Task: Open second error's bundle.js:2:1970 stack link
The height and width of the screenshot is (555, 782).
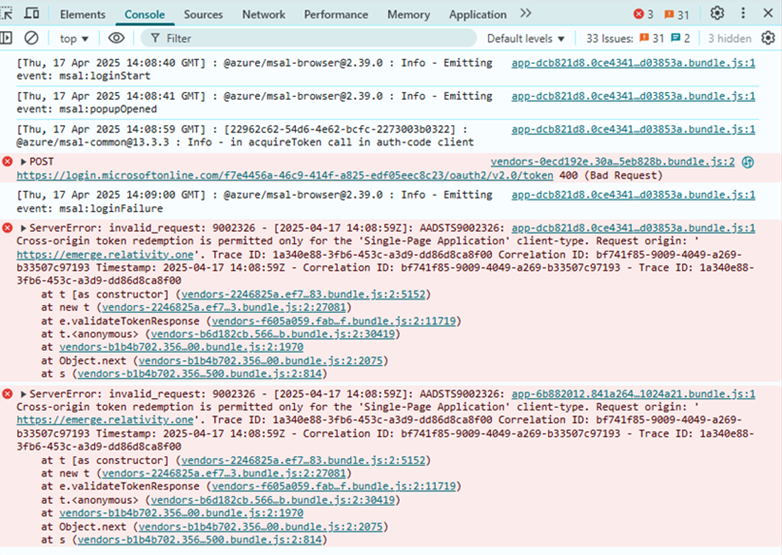Action: pos(181,513)
